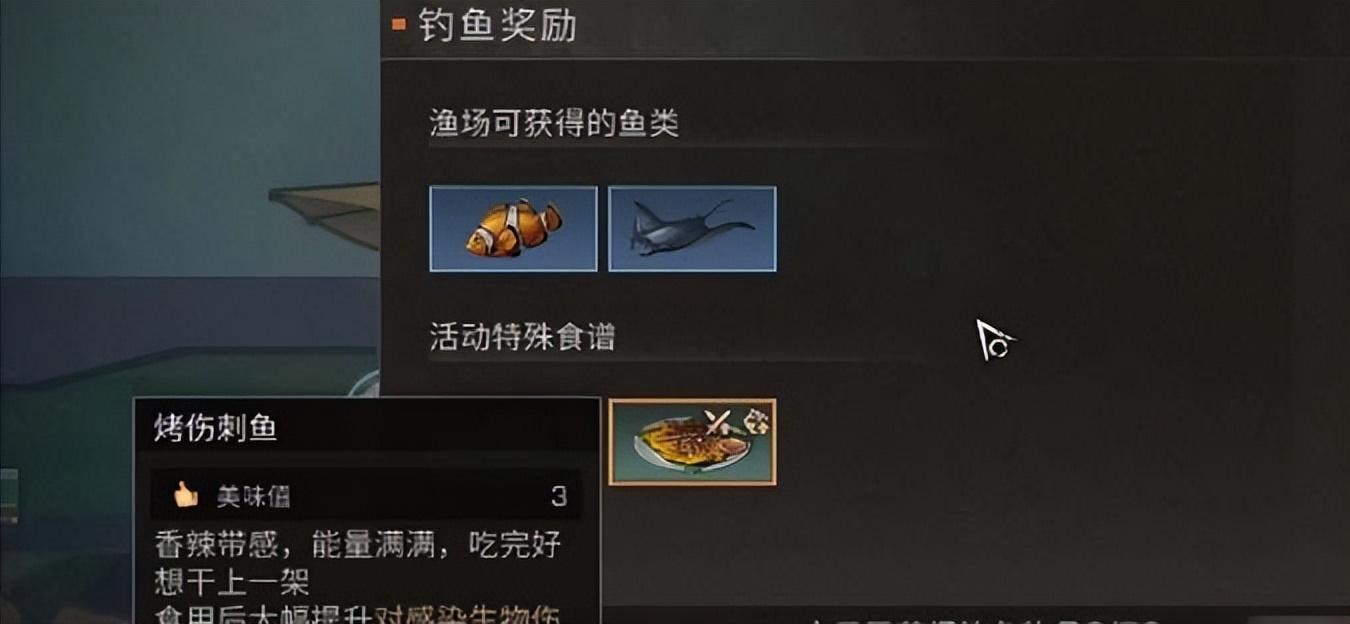Click the 想干上一架 description line
Image resolution: width=1350 pixels, height=624 pixels.
[231, 580]
